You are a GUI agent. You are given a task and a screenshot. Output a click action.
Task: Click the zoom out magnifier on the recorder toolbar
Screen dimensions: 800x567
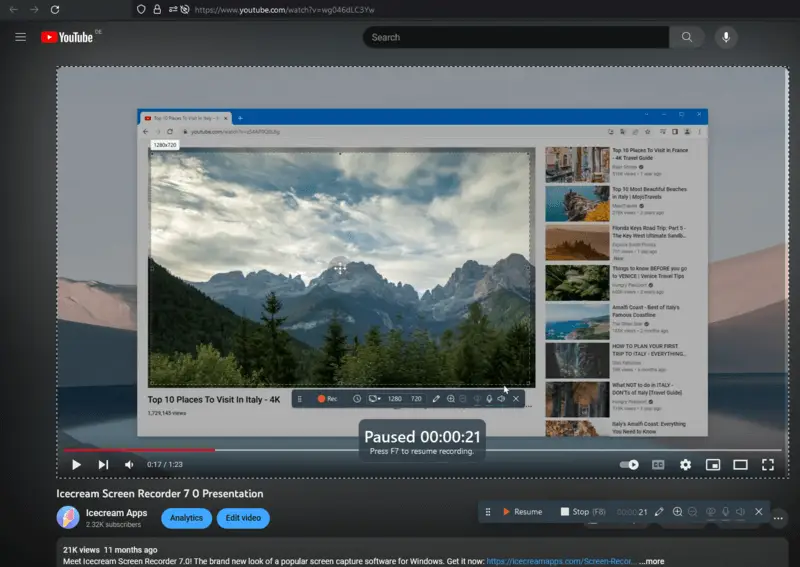(692, 512)
